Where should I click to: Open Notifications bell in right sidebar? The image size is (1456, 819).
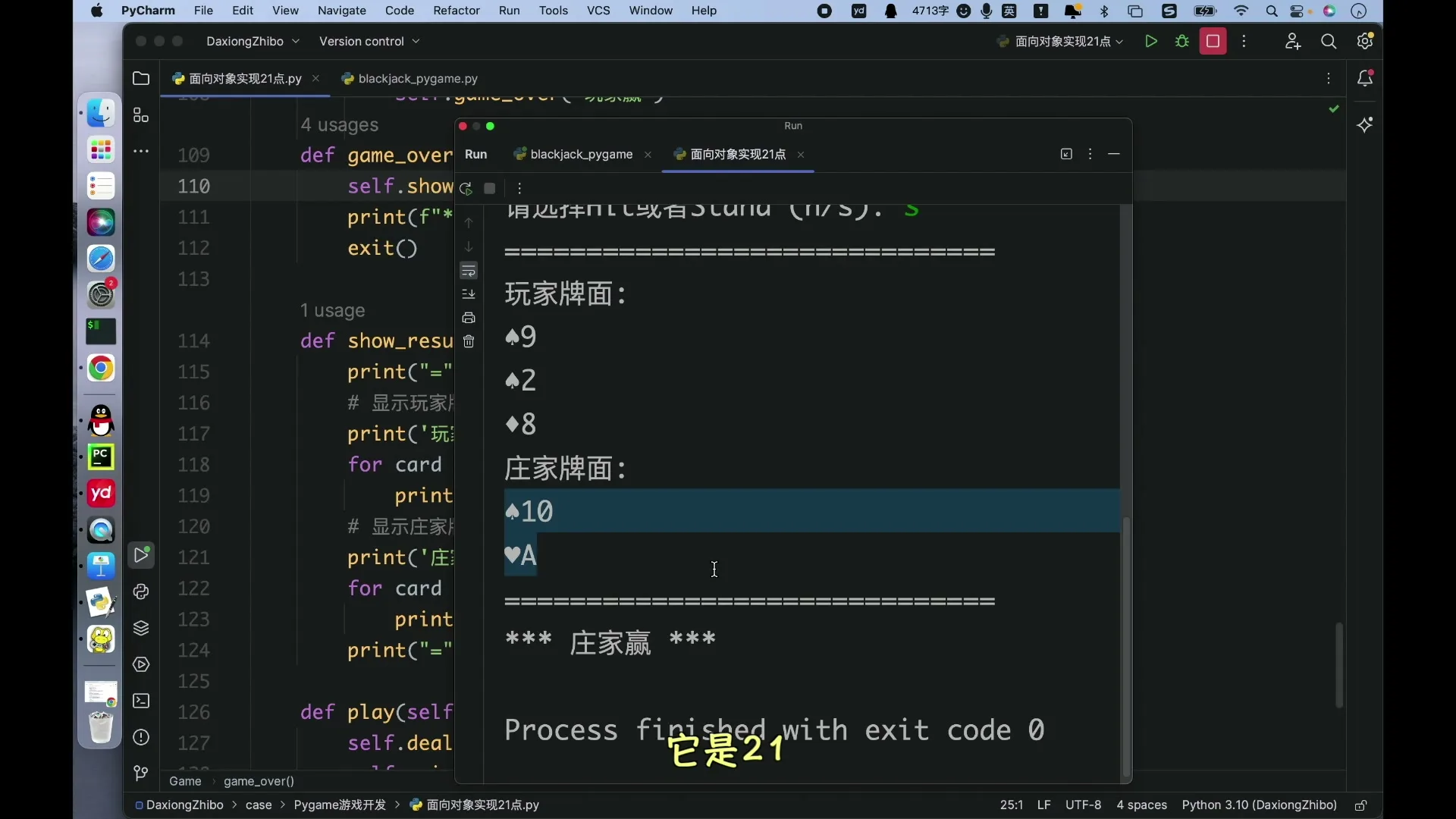pos(1365,78)
